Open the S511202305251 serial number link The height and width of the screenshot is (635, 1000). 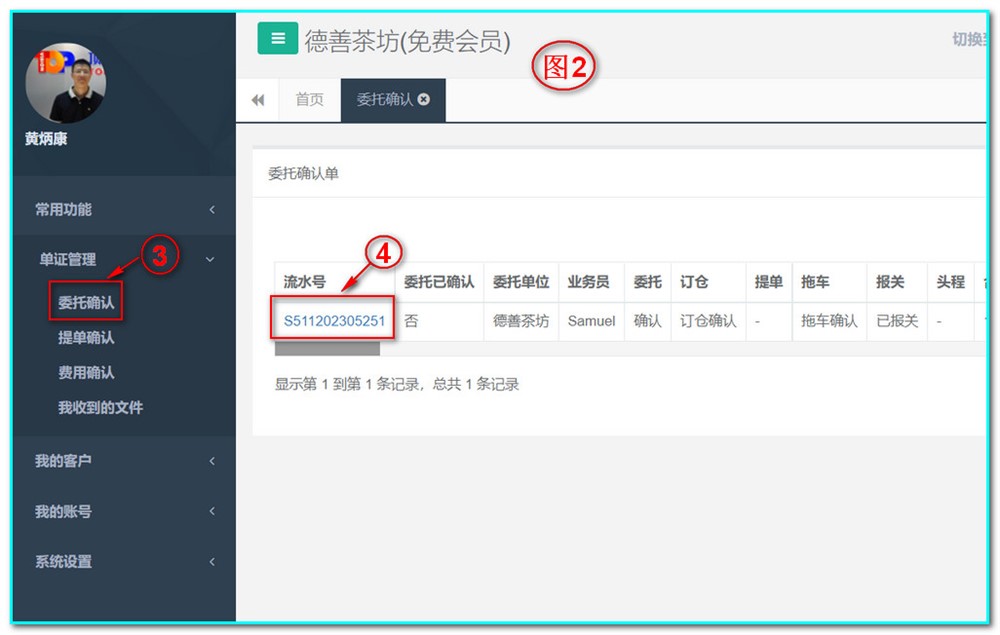coord(333,321)
